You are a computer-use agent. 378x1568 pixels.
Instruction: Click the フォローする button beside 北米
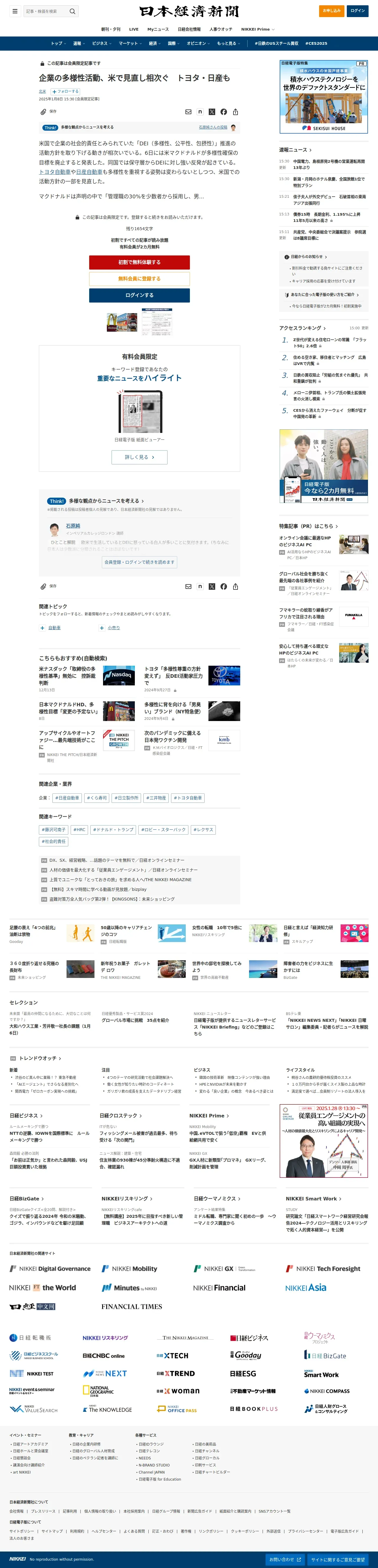point(66,91)
